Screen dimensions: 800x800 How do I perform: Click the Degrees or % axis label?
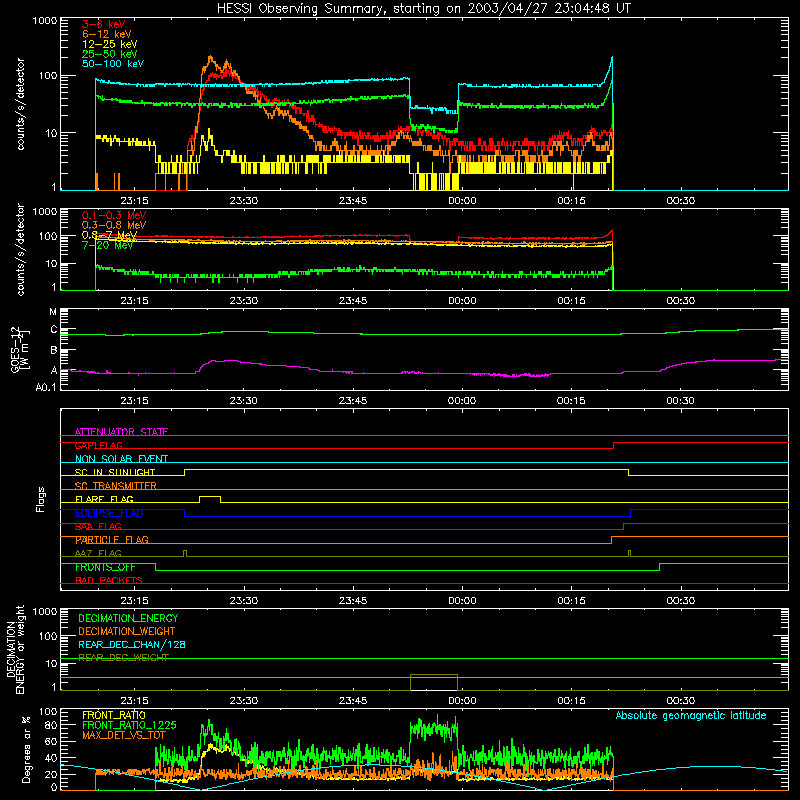point(26,750)
